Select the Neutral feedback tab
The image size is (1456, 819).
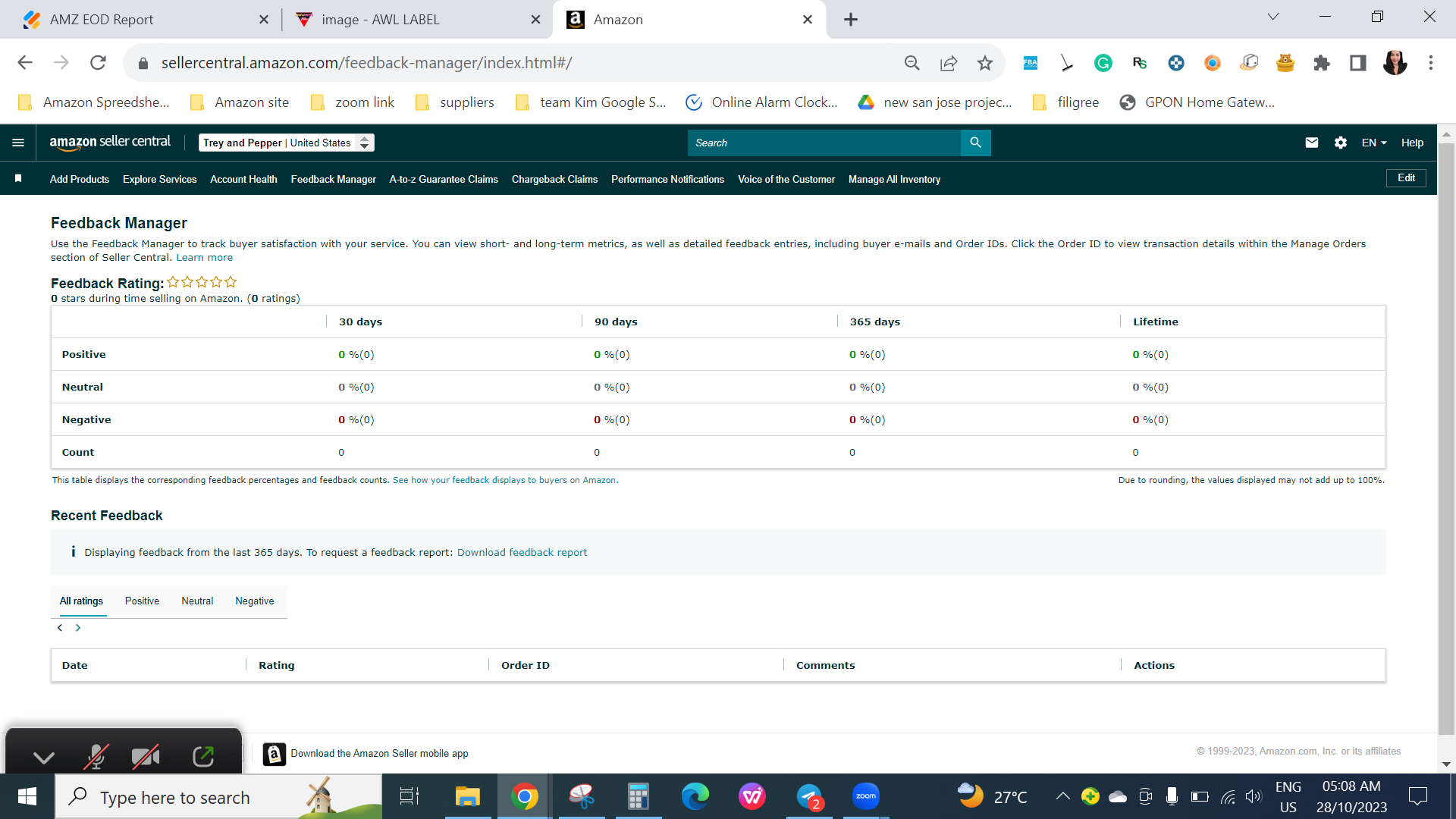[x=197, y=601]
